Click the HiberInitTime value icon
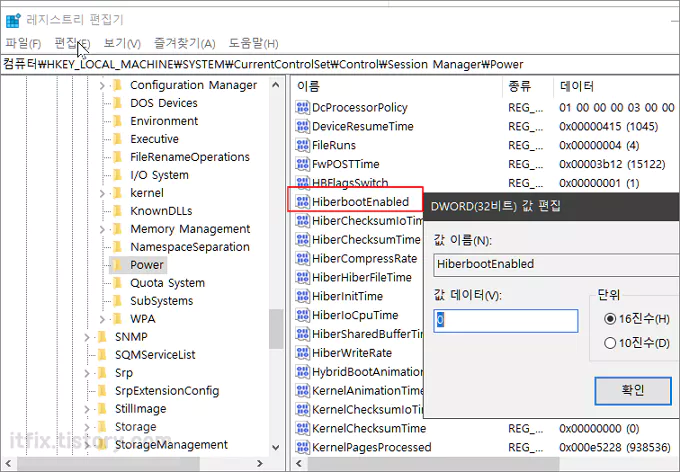Image resolution: width=680 pixels, height=472 pixels. pos(302,296)
